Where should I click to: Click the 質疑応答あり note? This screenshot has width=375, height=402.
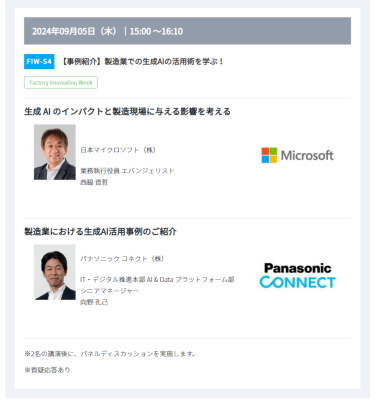(47, 370)
